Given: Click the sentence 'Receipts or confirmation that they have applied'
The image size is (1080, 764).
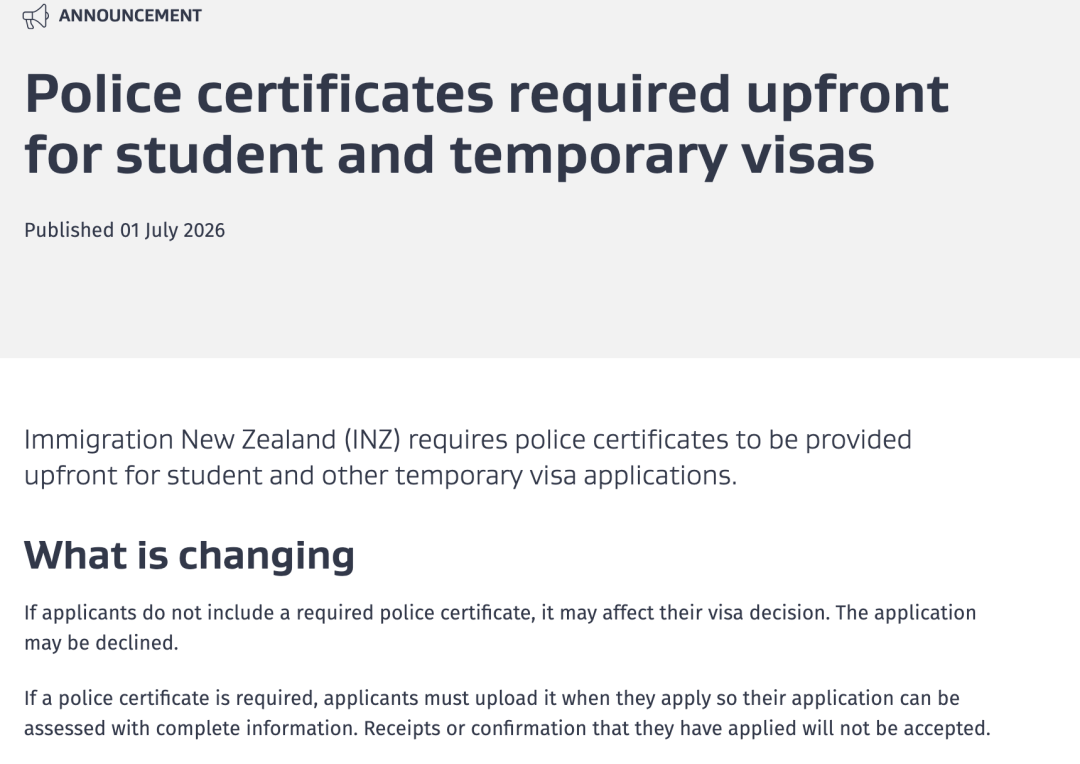Looking at the screenshot, I should coord(677,728).
